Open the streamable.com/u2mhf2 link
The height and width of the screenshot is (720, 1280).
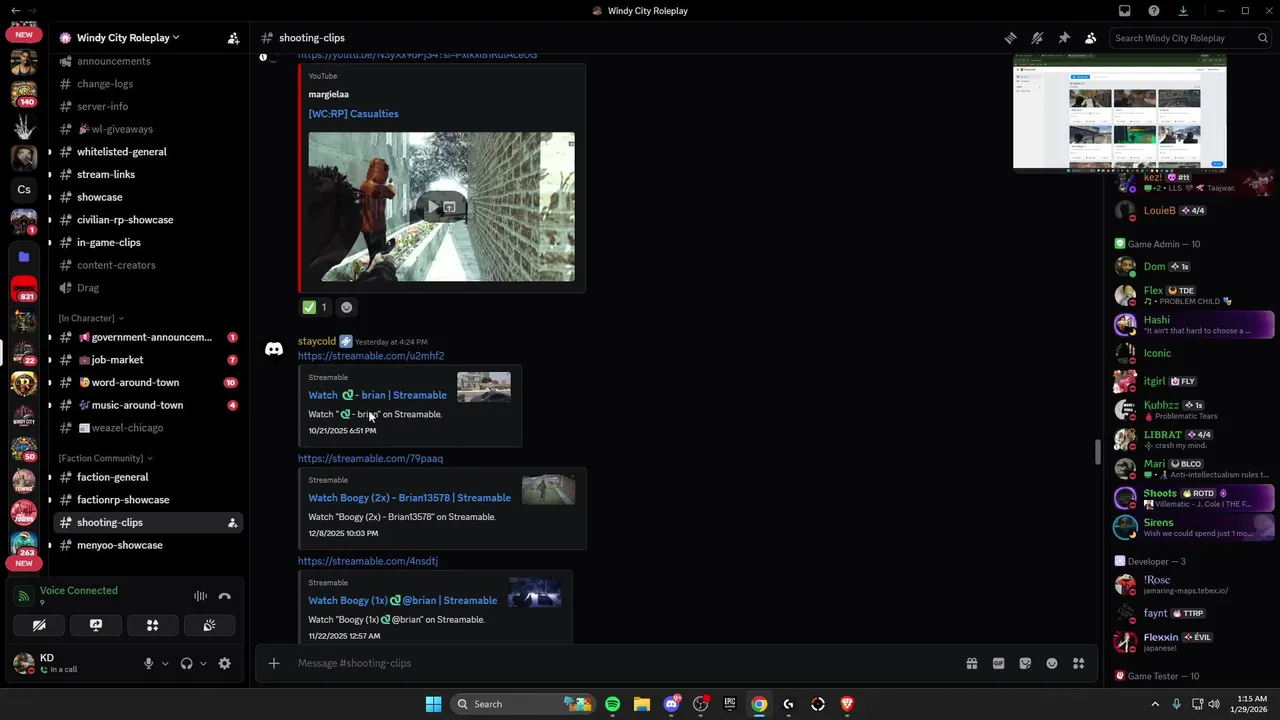[371, 356]
